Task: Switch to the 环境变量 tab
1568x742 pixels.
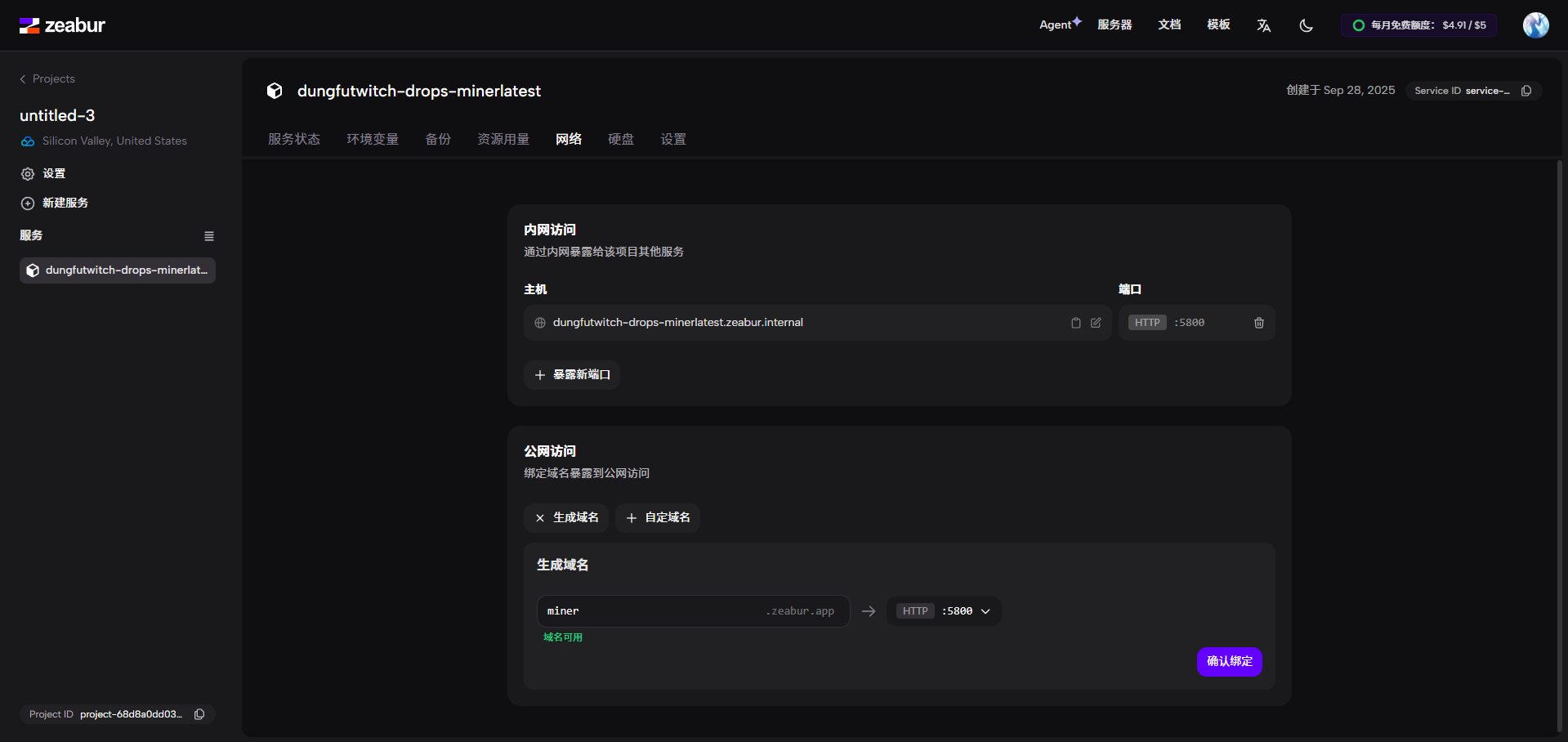Action: point(373,139)
